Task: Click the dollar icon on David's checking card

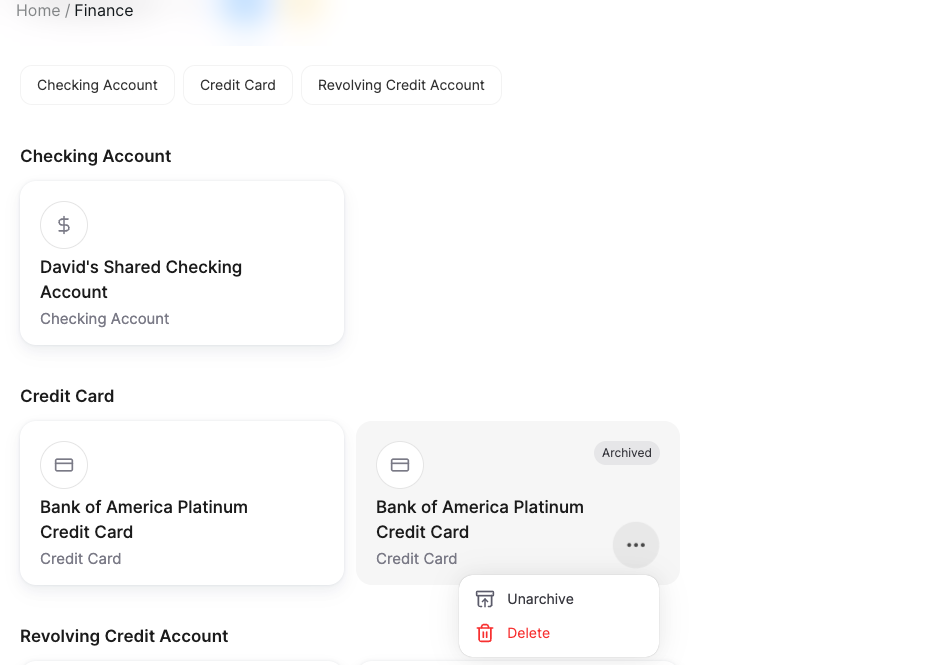Action: point(64,225)
